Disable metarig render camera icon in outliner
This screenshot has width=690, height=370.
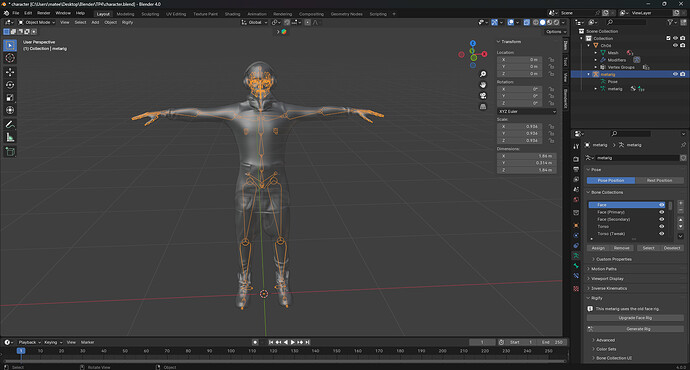click(683, 74)
